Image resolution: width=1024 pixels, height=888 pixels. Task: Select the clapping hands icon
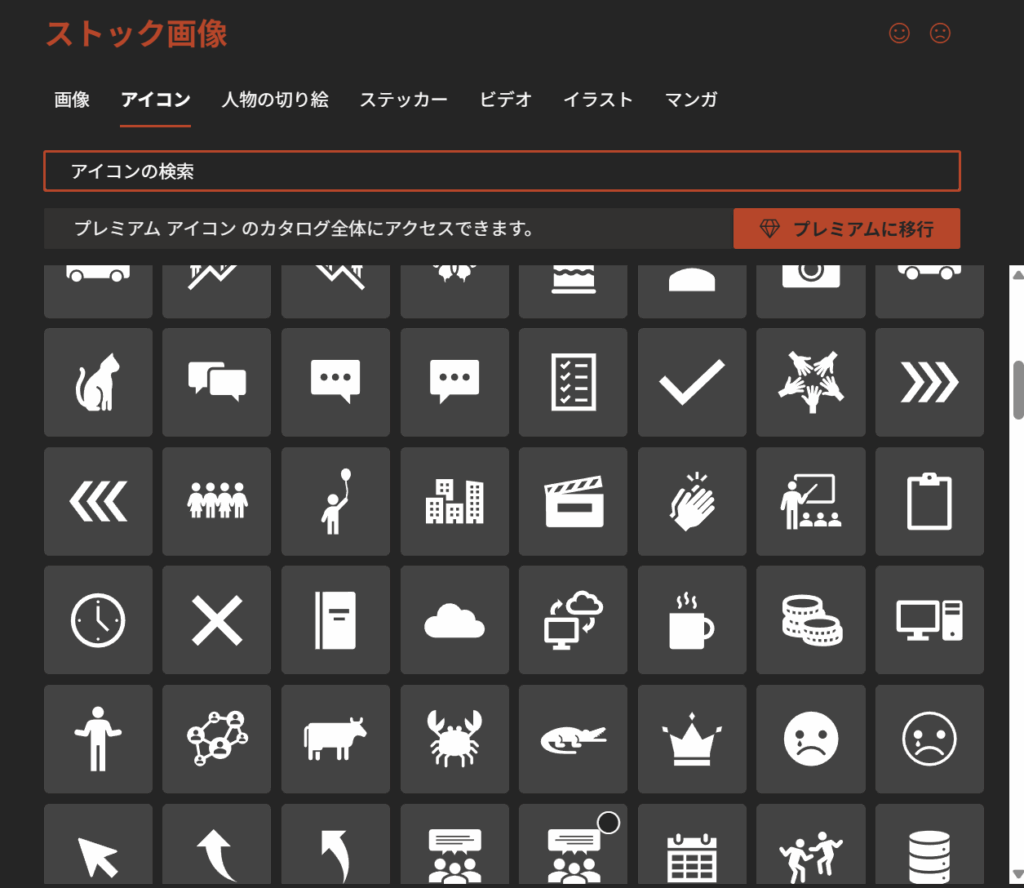(x=692, y=501)
